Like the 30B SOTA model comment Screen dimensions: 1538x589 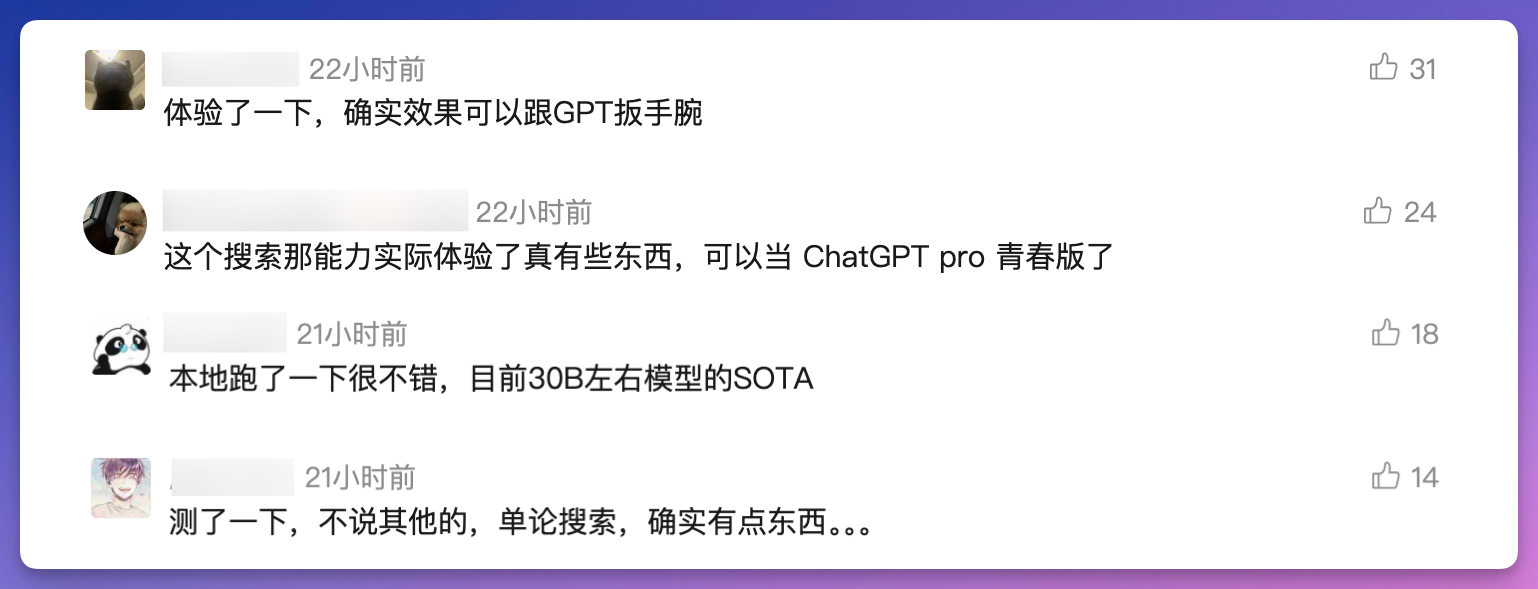click(x=1385, y=333)
